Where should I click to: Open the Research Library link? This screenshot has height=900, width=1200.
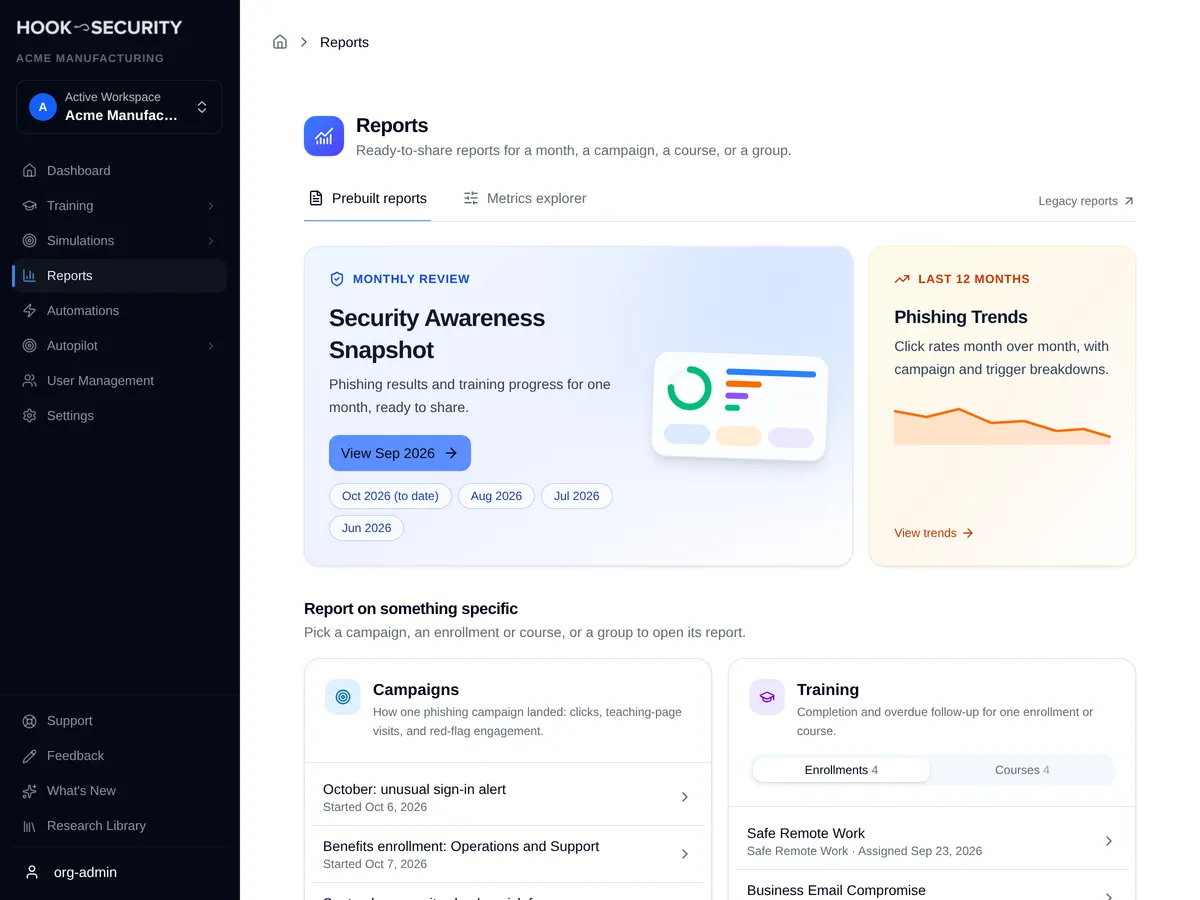pyautogui.click(x=119, y=826)
